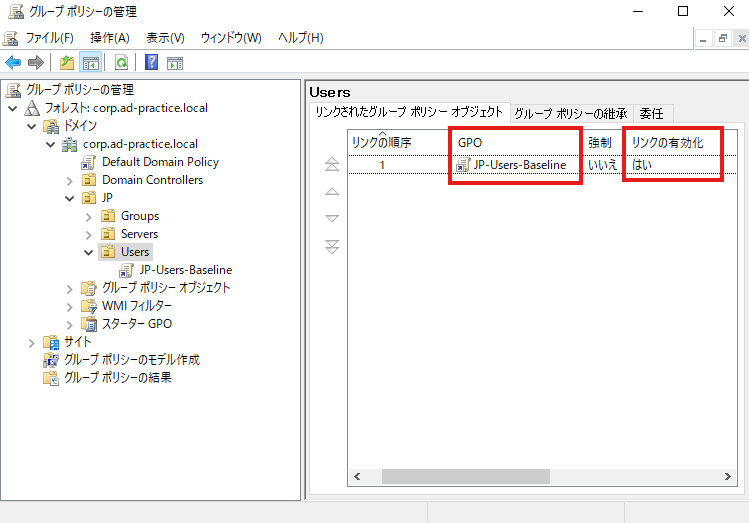Click the いいえ cell in 強制 column
This screenshot has height=523, width=749.
click(603, 165)
